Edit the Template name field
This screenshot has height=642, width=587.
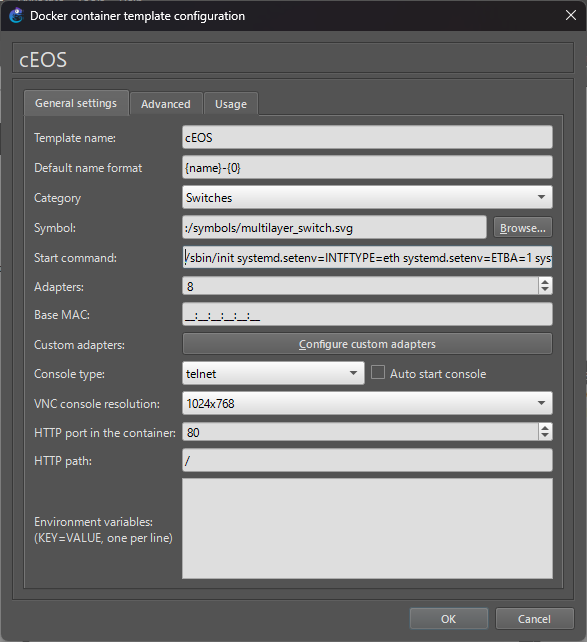coord(367,138)
